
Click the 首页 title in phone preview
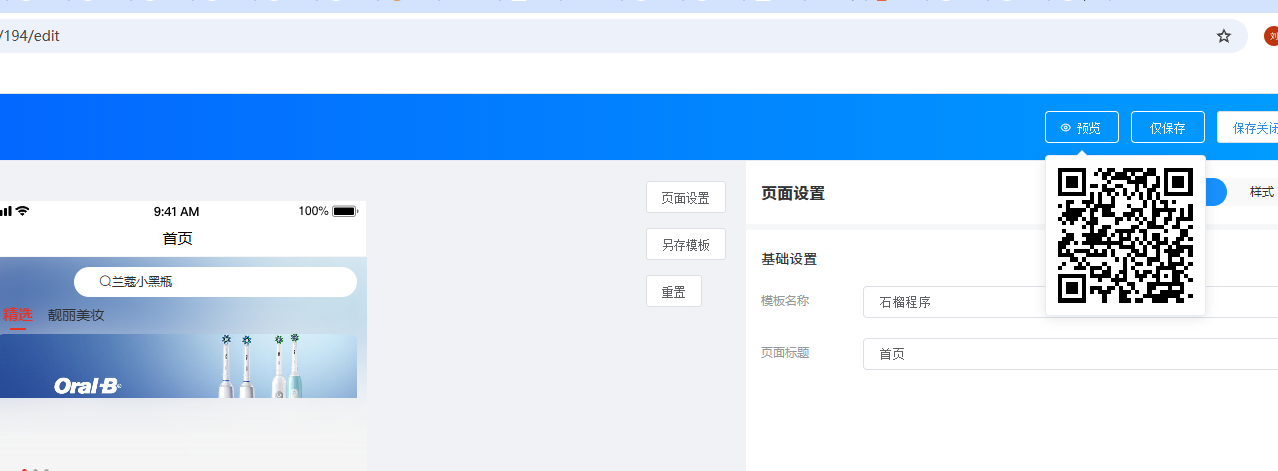178,238
